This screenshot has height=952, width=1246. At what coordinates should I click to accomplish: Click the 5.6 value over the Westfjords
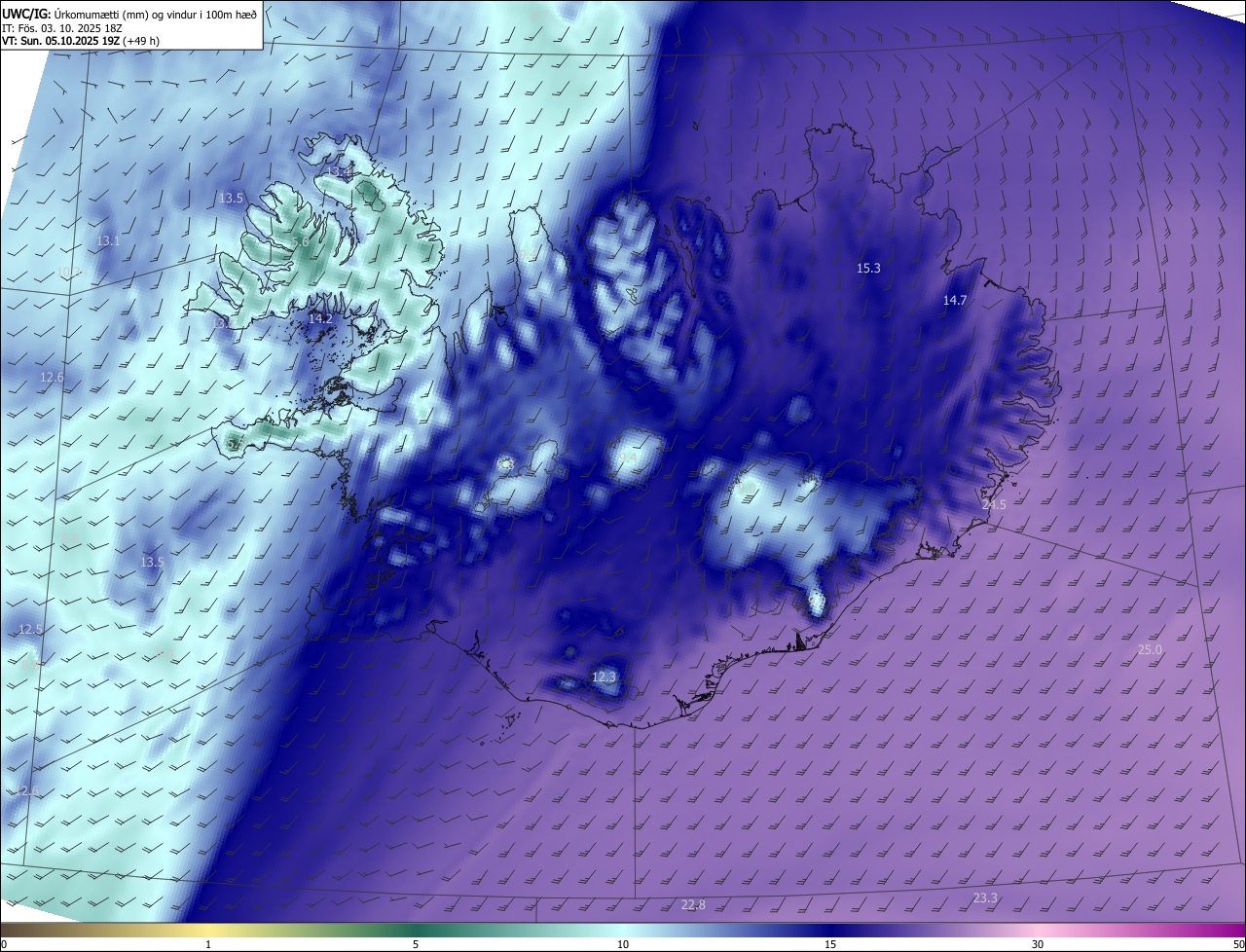300,242
